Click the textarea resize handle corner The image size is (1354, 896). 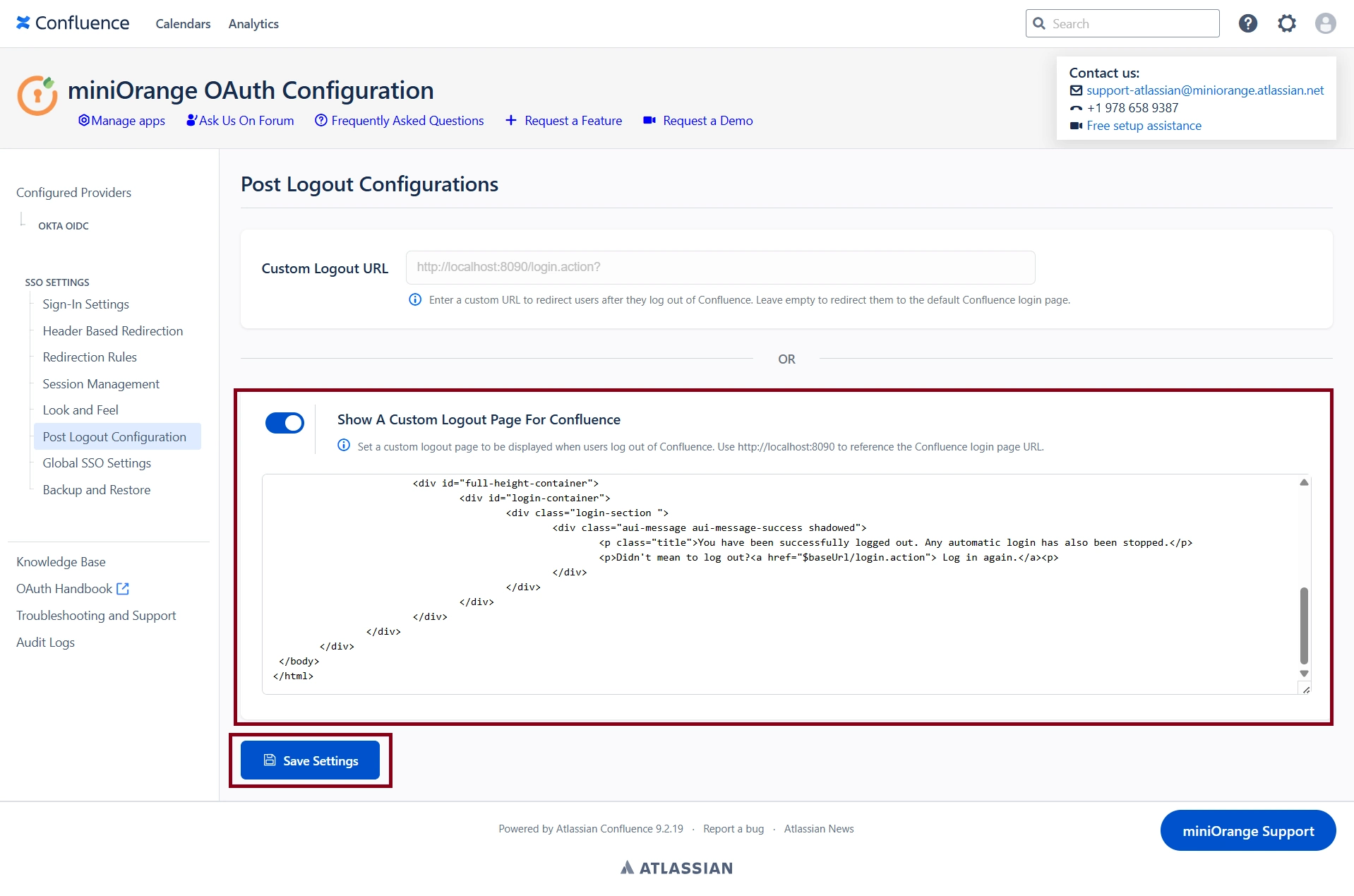coord(1305,688)
